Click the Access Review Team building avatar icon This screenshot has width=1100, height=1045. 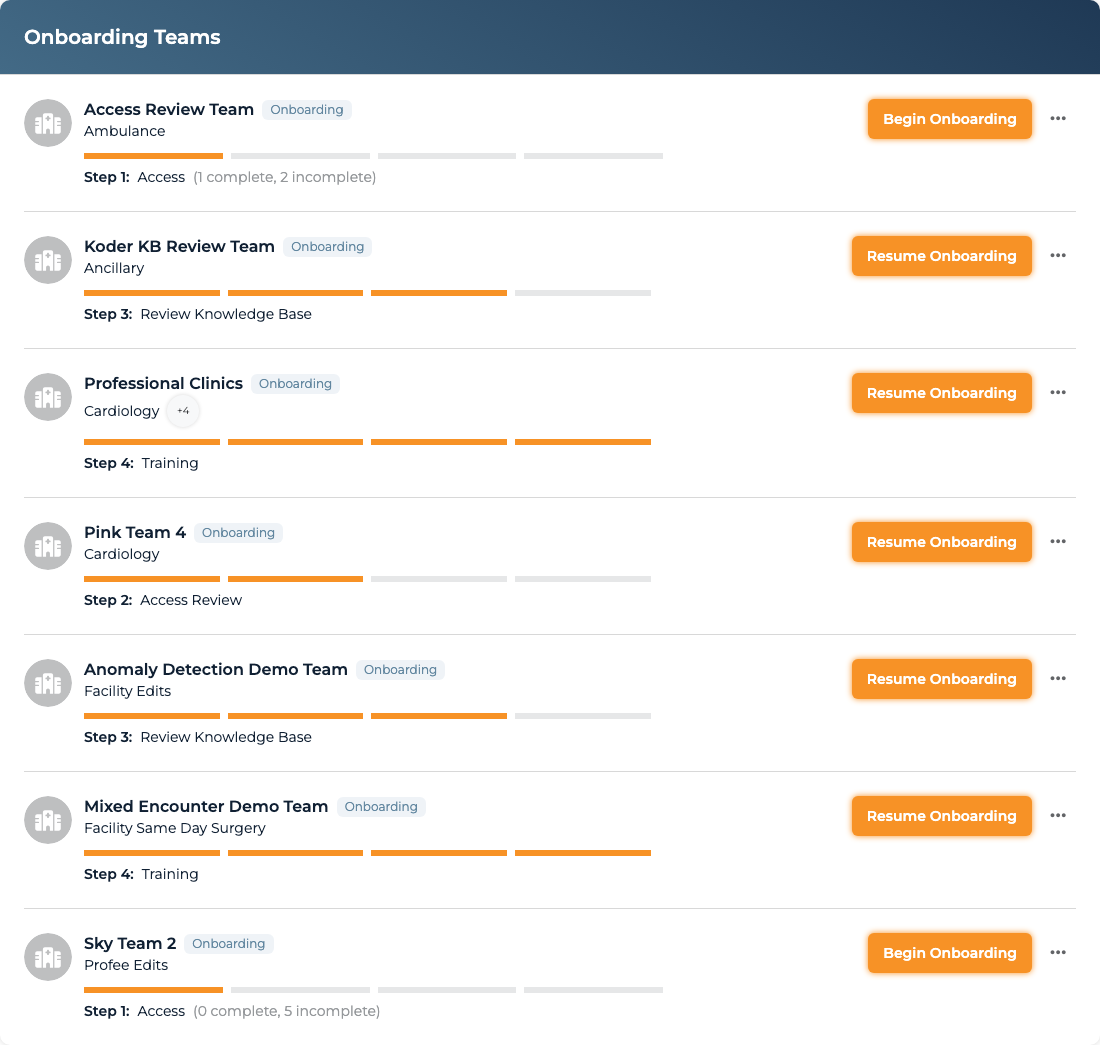48,123
